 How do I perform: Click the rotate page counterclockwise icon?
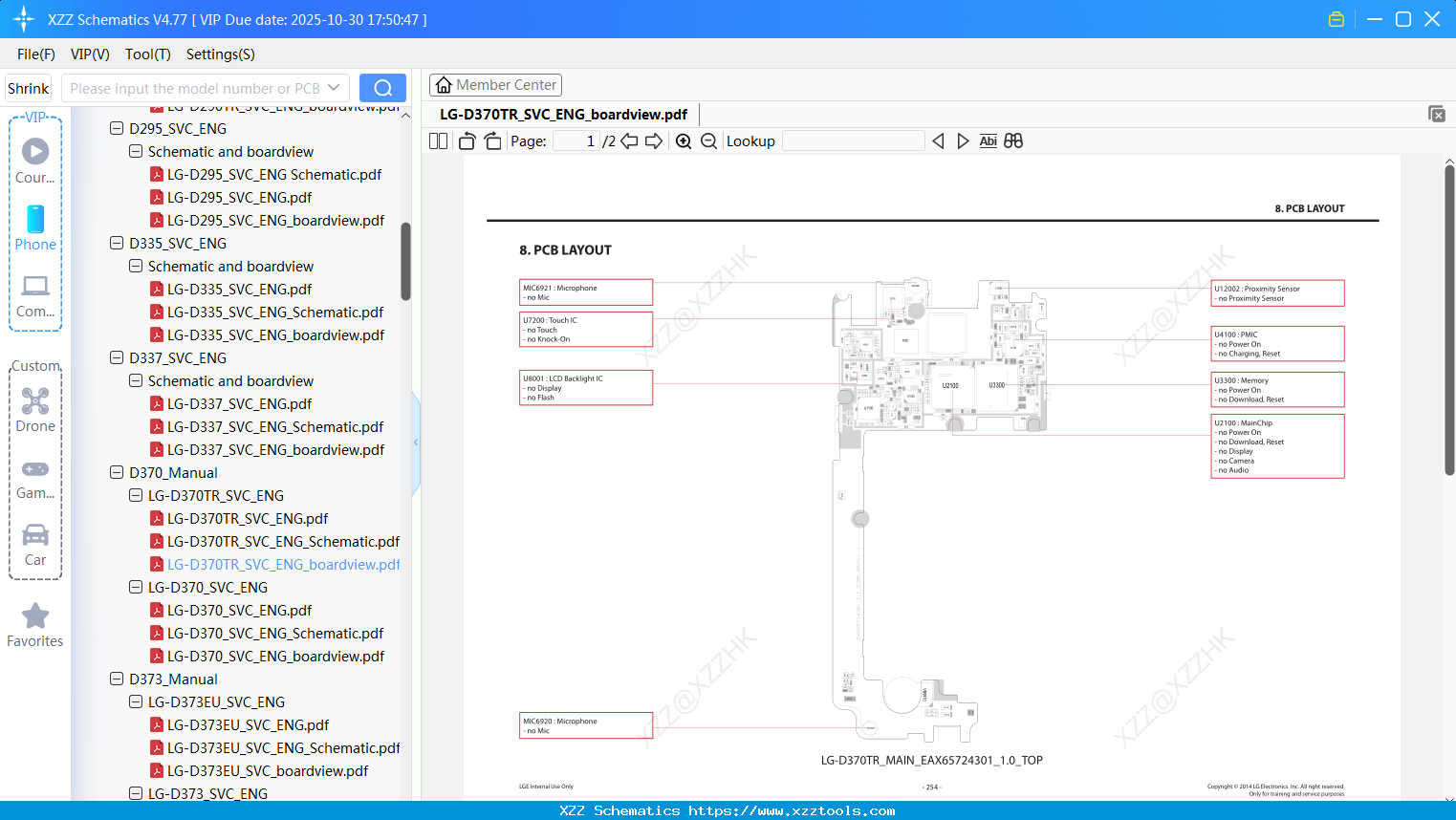(x=466, y=140)
